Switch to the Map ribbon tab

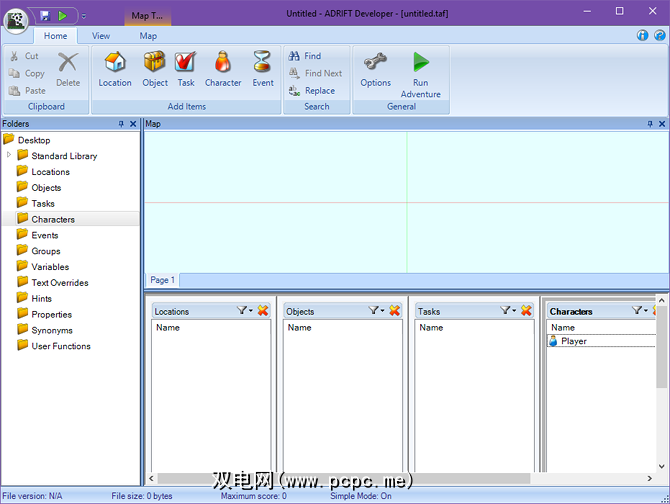(x=148, y=36)
